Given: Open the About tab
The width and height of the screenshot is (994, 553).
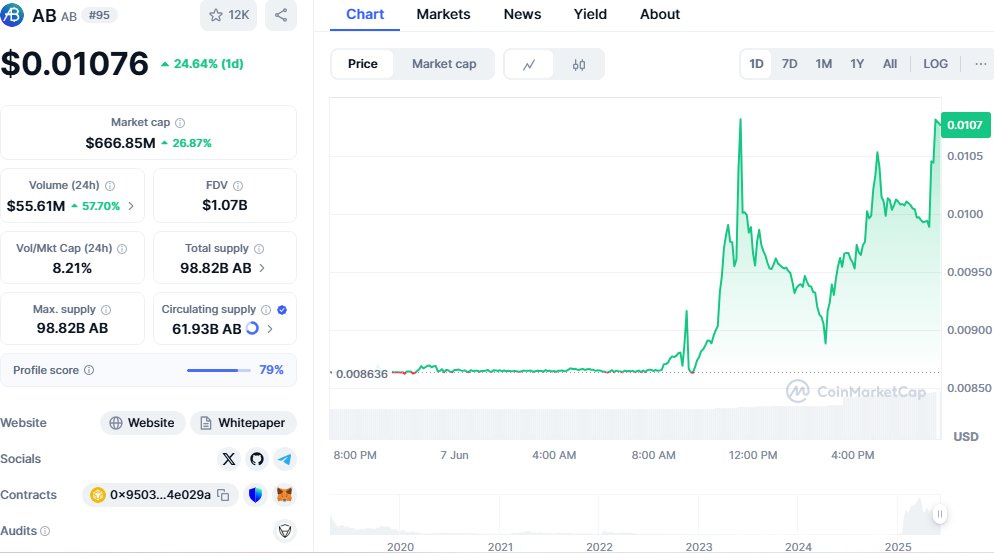Looking at the screenshot, I should click(x=660, y=15).
